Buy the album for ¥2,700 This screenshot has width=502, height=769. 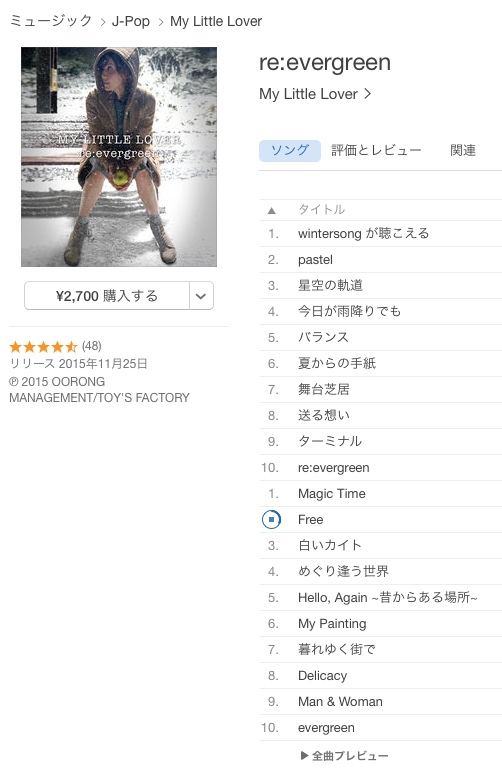[x=107, y=296]
